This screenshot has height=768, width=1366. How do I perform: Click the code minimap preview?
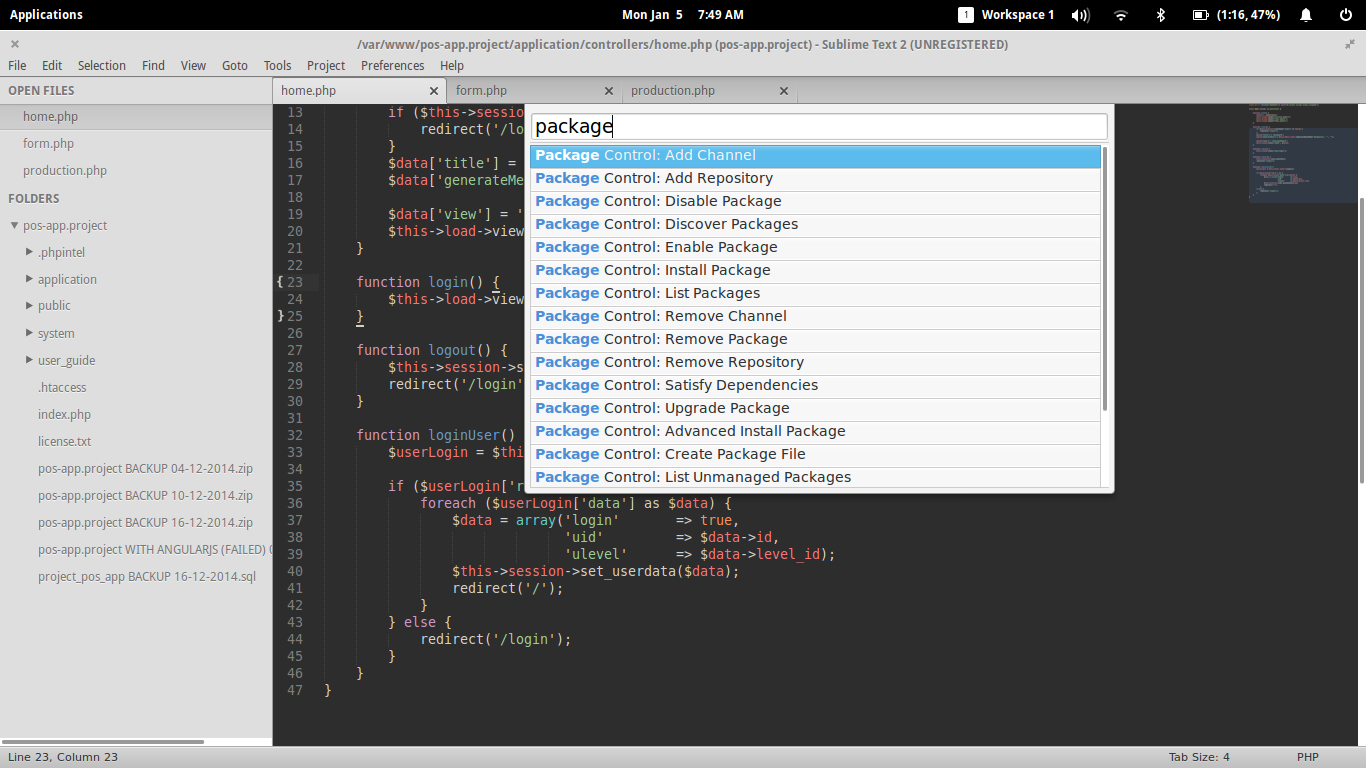pos(1301,152)
